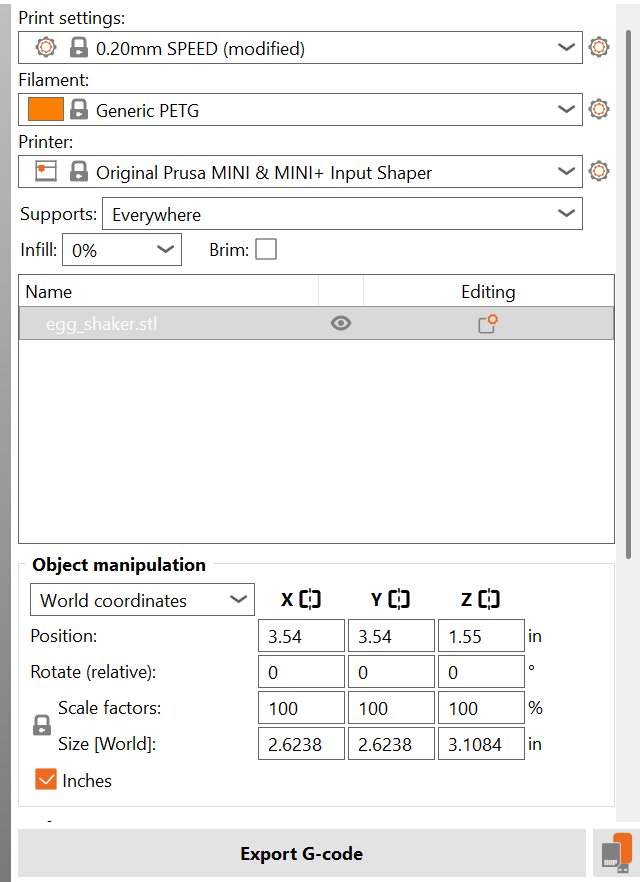Click Position X field showing 3.54
The height and width of the screenshot is (882, 640).
pos(301,636)
